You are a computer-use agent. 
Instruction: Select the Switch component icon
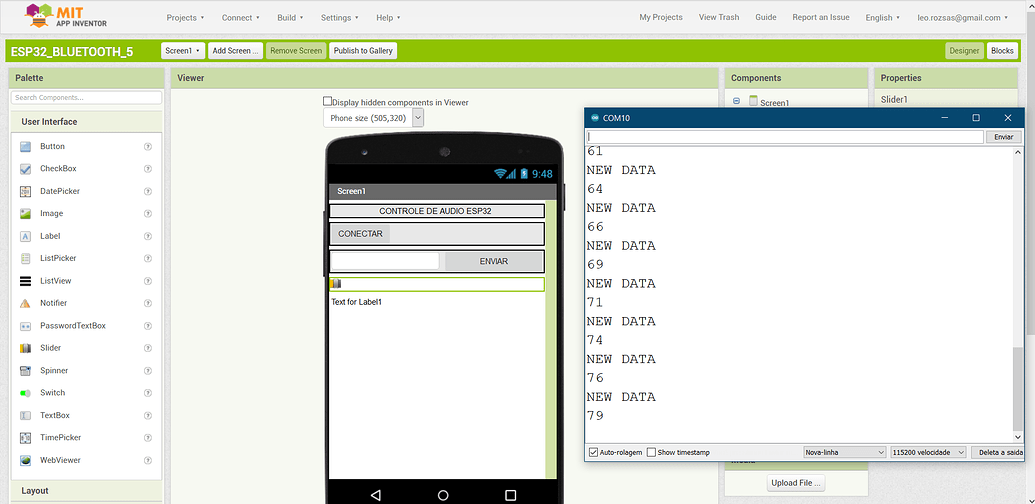pos(26,393)
